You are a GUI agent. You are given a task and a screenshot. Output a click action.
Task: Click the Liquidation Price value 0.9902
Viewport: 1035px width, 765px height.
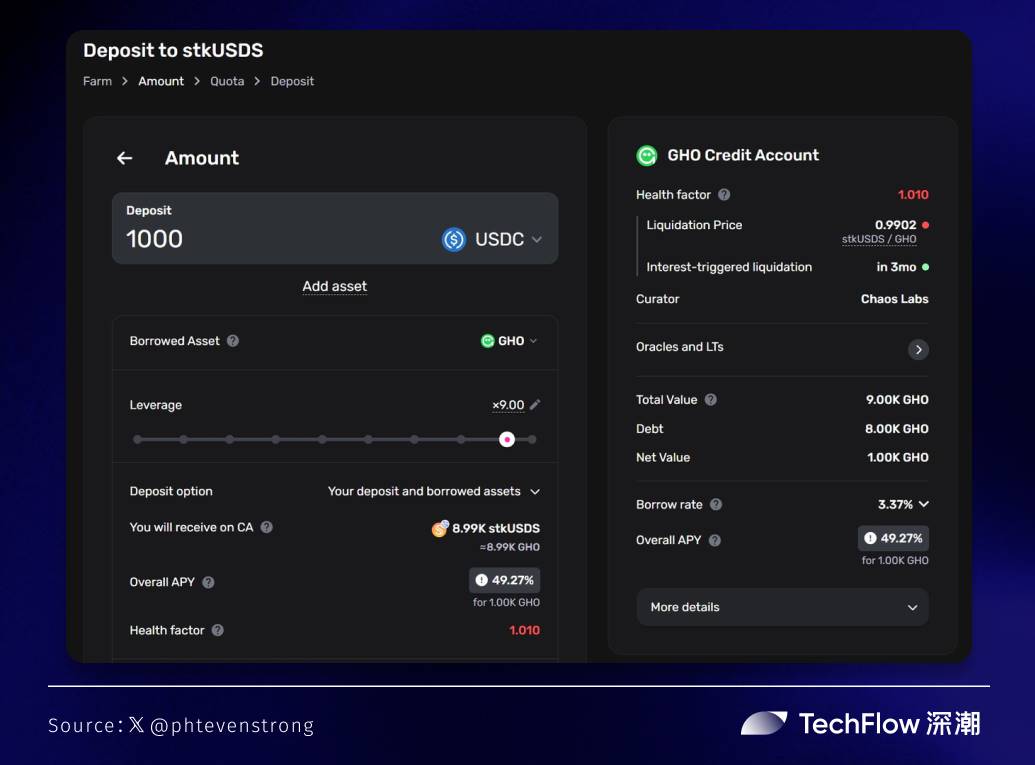point(896,225)
